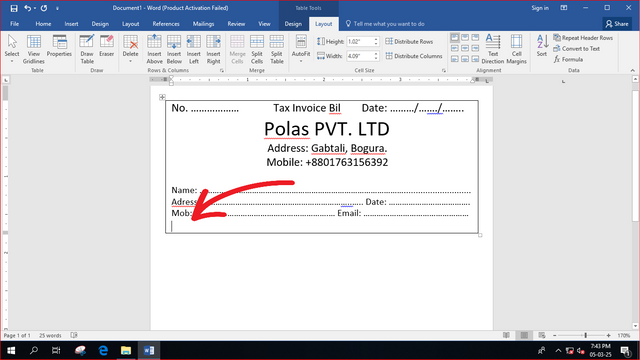Switch to Web Layout view
Image resolution: width=640 pixels, height=360 pixels.
(542, 336)
